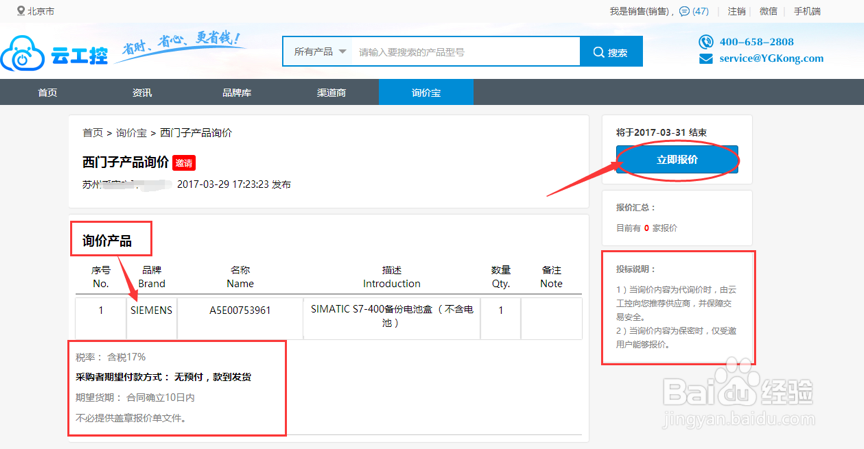
Task: Open the 微信 link in the top bar
Action: (x=768, y=11)
